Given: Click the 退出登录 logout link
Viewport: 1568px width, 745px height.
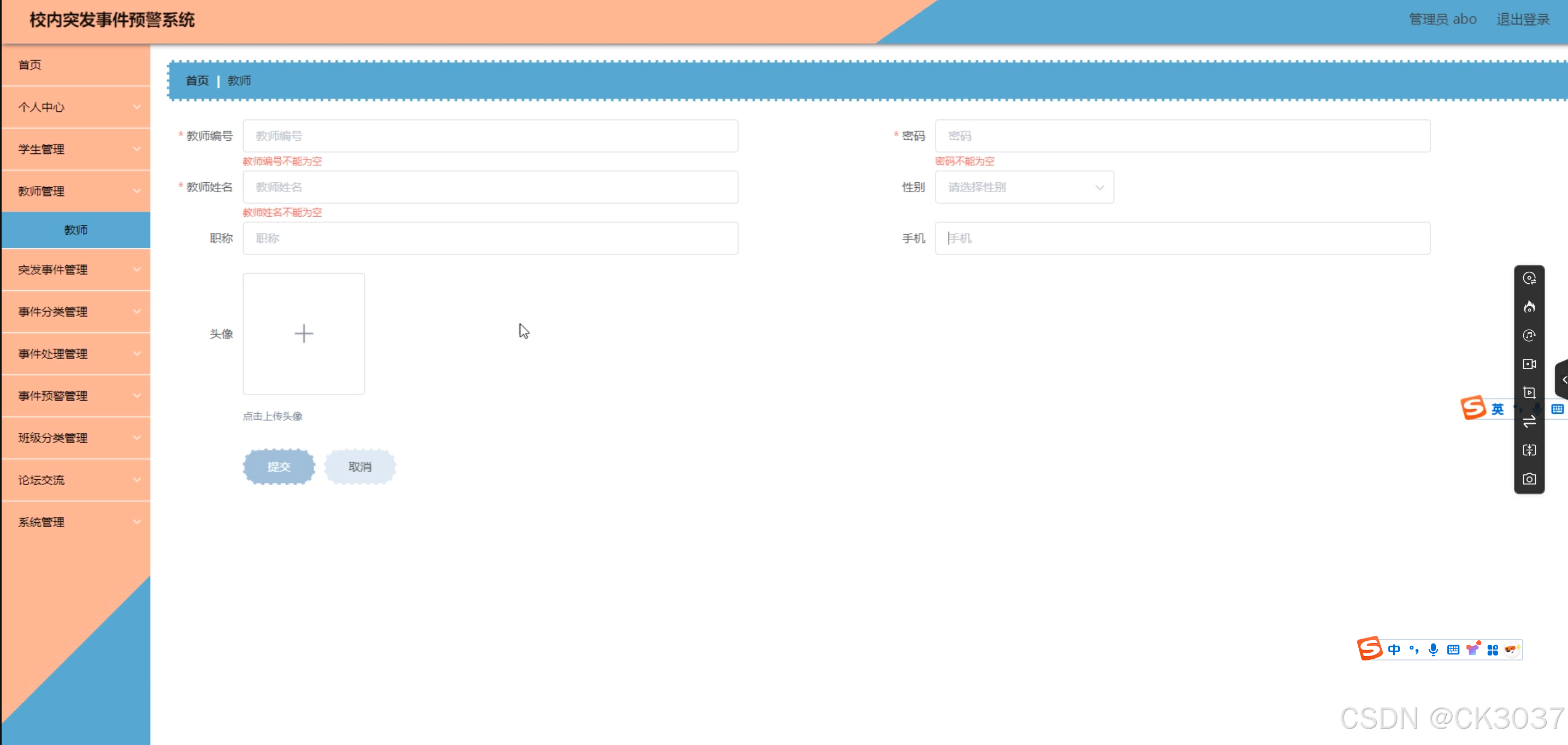Looking at the screenshot, I should point(1522,20).
